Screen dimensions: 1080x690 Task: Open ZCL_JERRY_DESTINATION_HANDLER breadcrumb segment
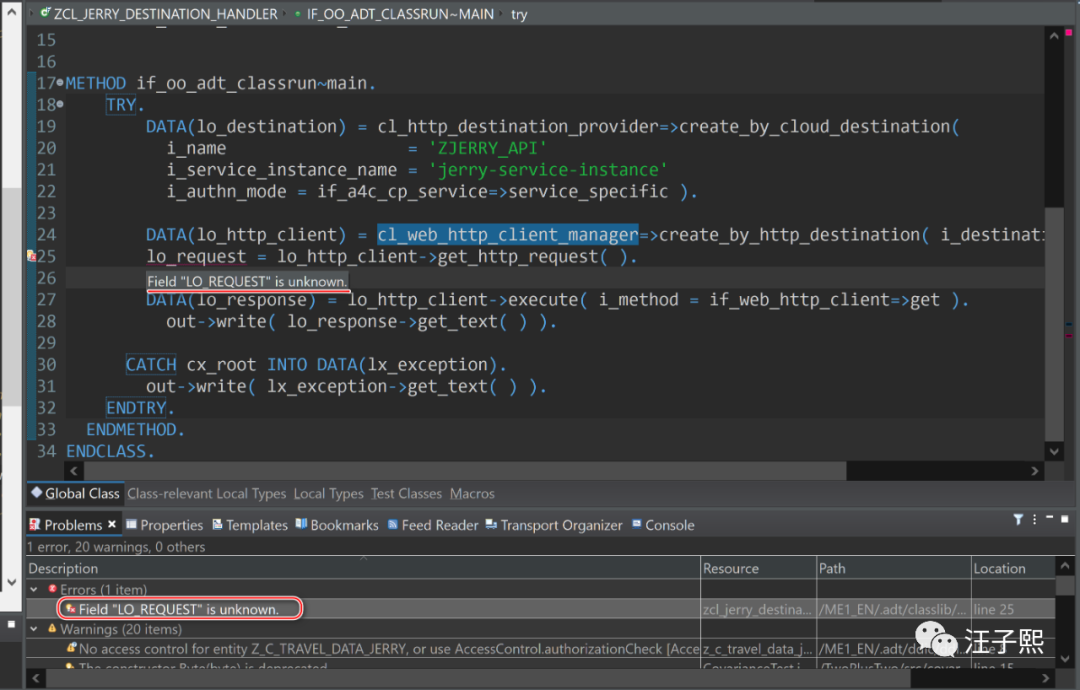pos(165,14)
